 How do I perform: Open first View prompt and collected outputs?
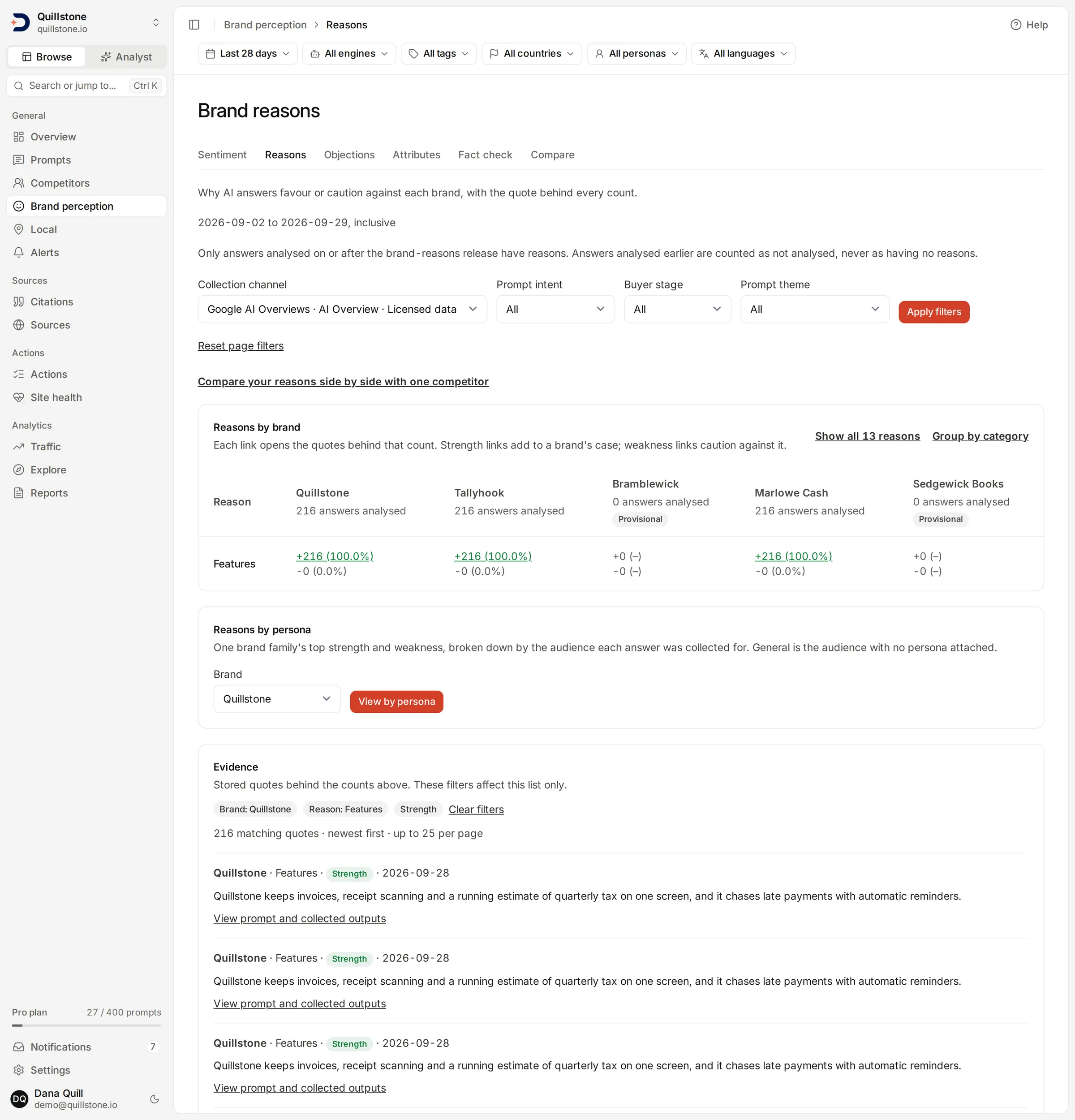(x=299, y=918)
